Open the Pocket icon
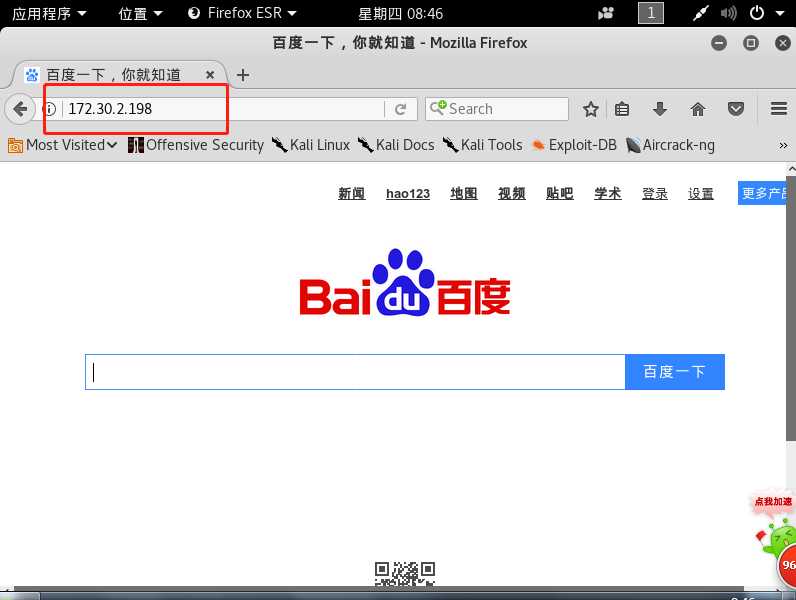The height and width of the screenshot is (600, 796). pos(736,109)
